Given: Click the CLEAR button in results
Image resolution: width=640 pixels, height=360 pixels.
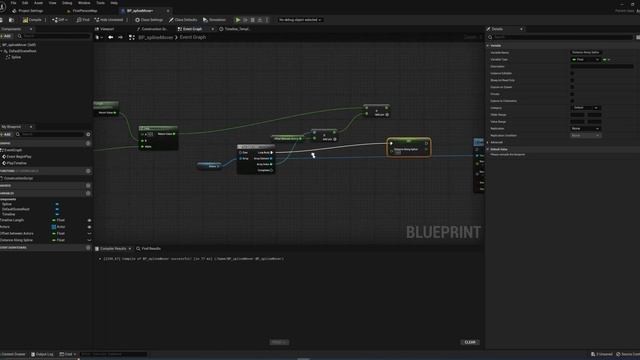Looking at the screenshot, I should point(470,342).
